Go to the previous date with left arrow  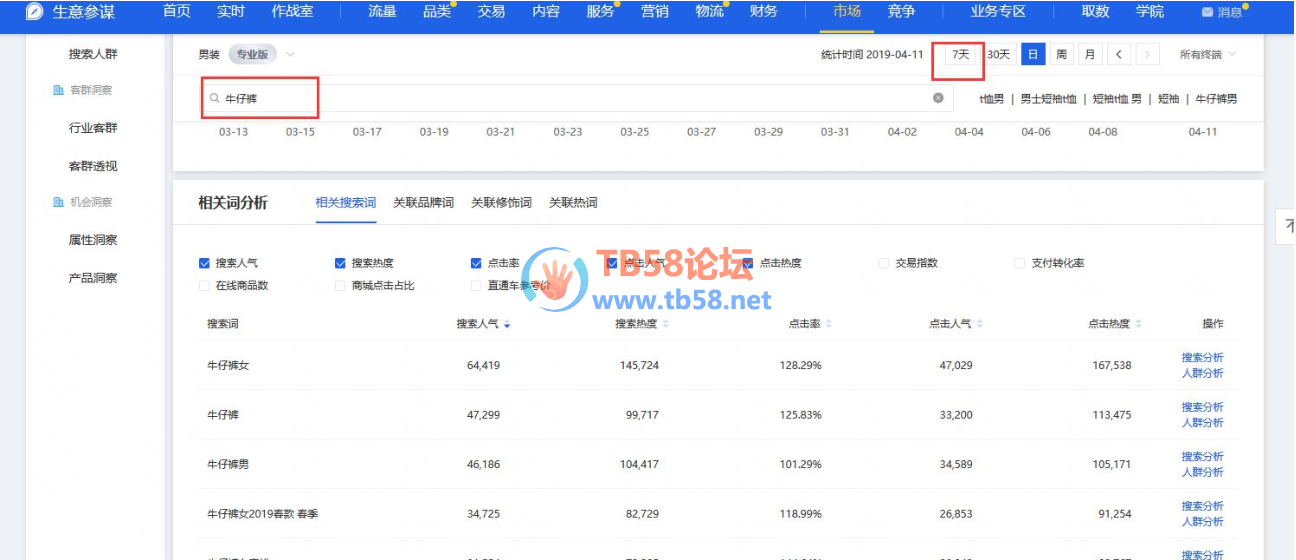[x=1119, y=55]
